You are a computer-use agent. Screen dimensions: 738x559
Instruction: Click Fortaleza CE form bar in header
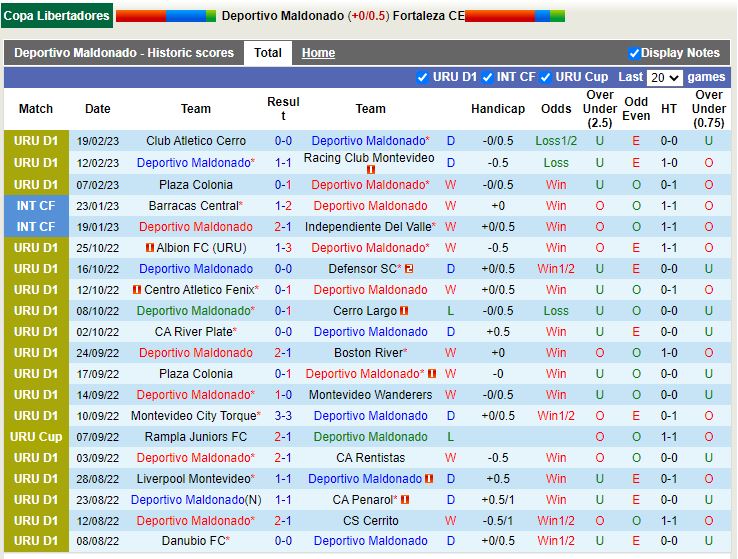(x=514, y=16)
